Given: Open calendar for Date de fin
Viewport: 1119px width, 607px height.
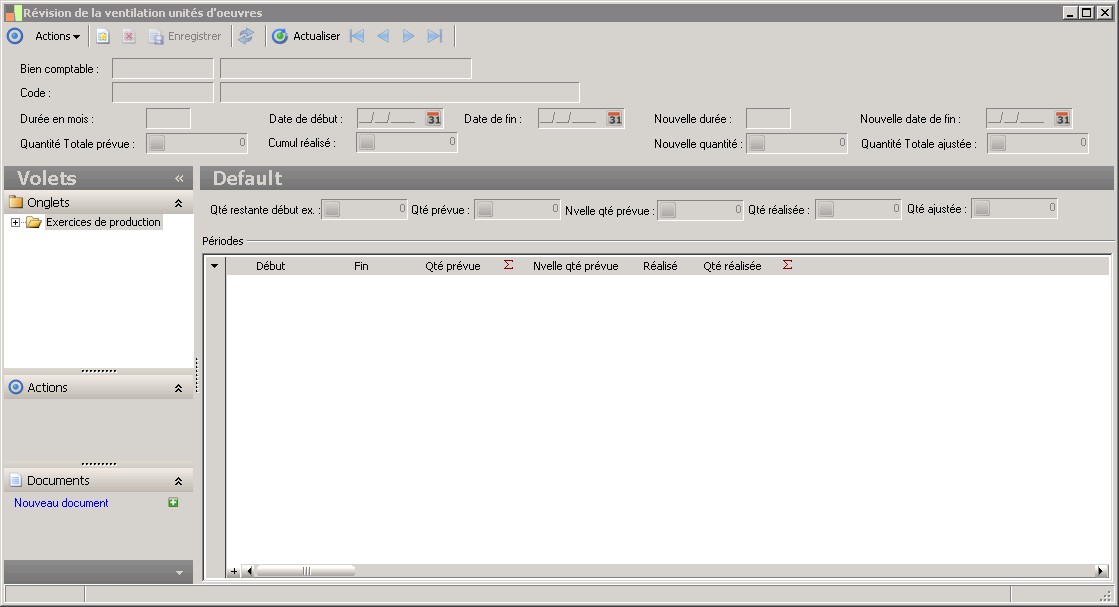Looking at the screenshot, I should (615, 119).
